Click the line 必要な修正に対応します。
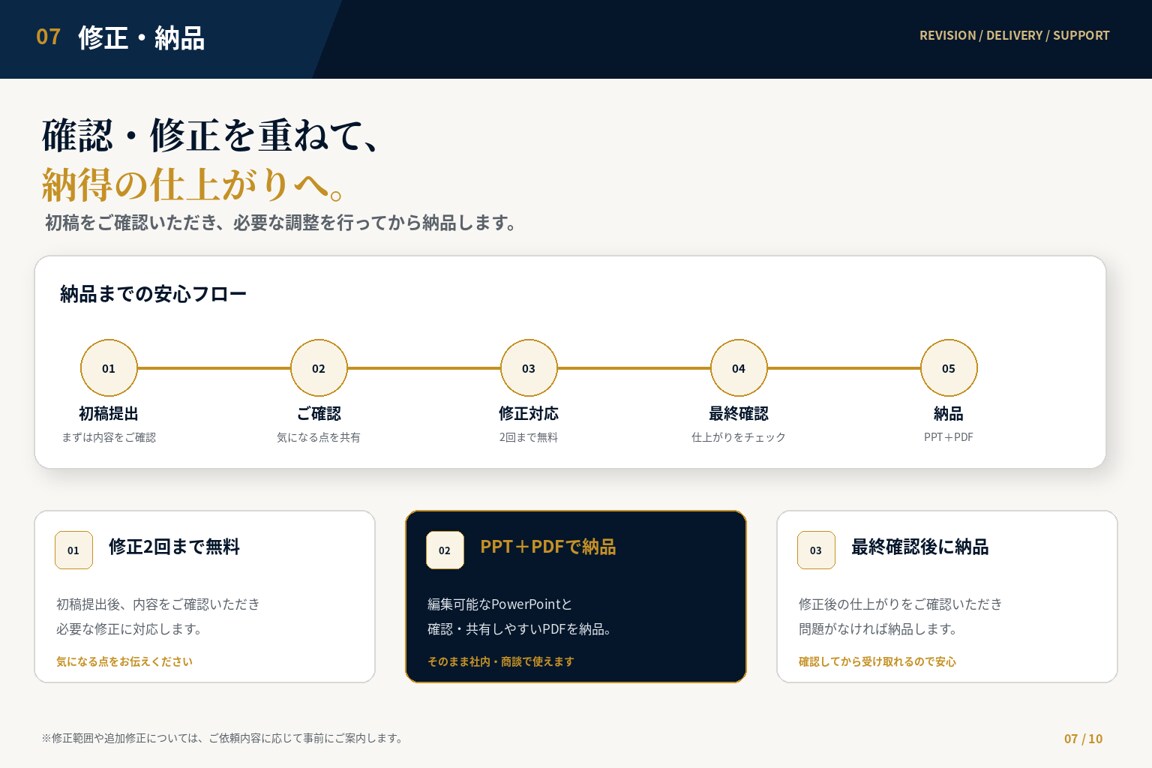This screenshot has width=1152, height=768. pos(129,629)
